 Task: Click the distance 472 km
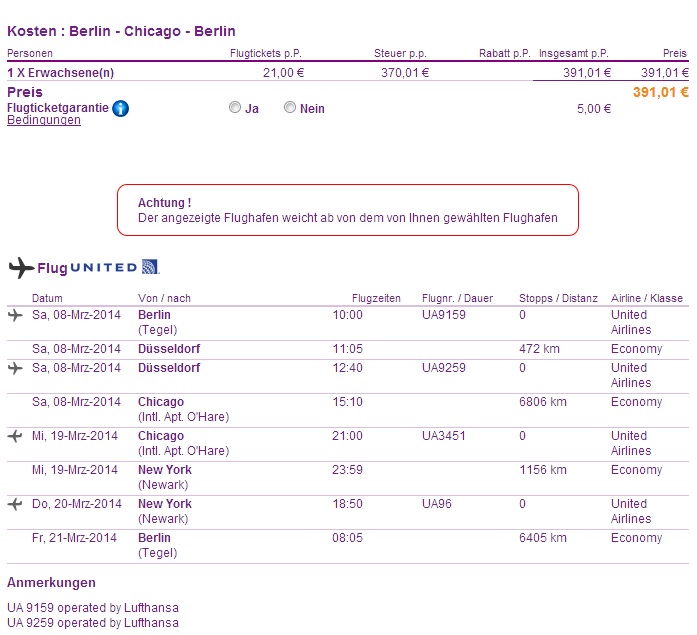539,349
